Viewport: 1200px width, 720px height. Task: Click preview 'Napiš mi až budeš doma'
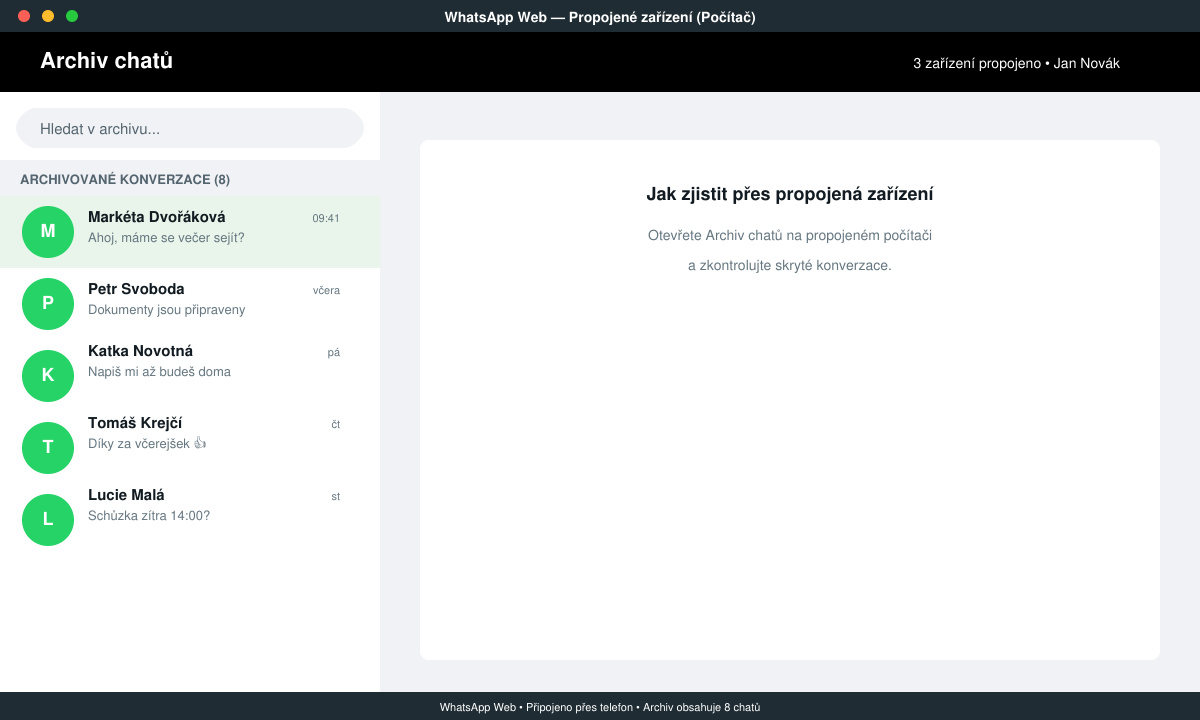159,372
